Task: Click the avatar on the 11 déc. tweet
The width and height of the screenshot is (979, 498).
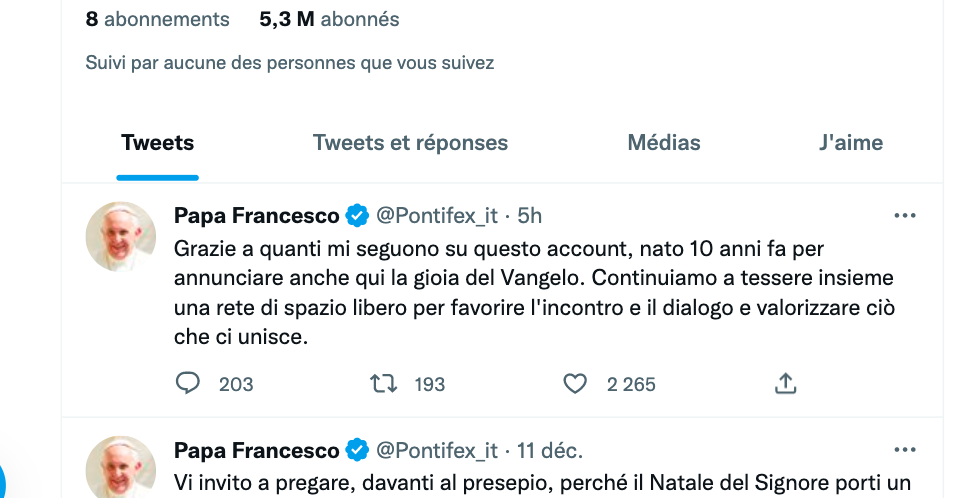Action: pyautogui.click(x=121, y=468)
